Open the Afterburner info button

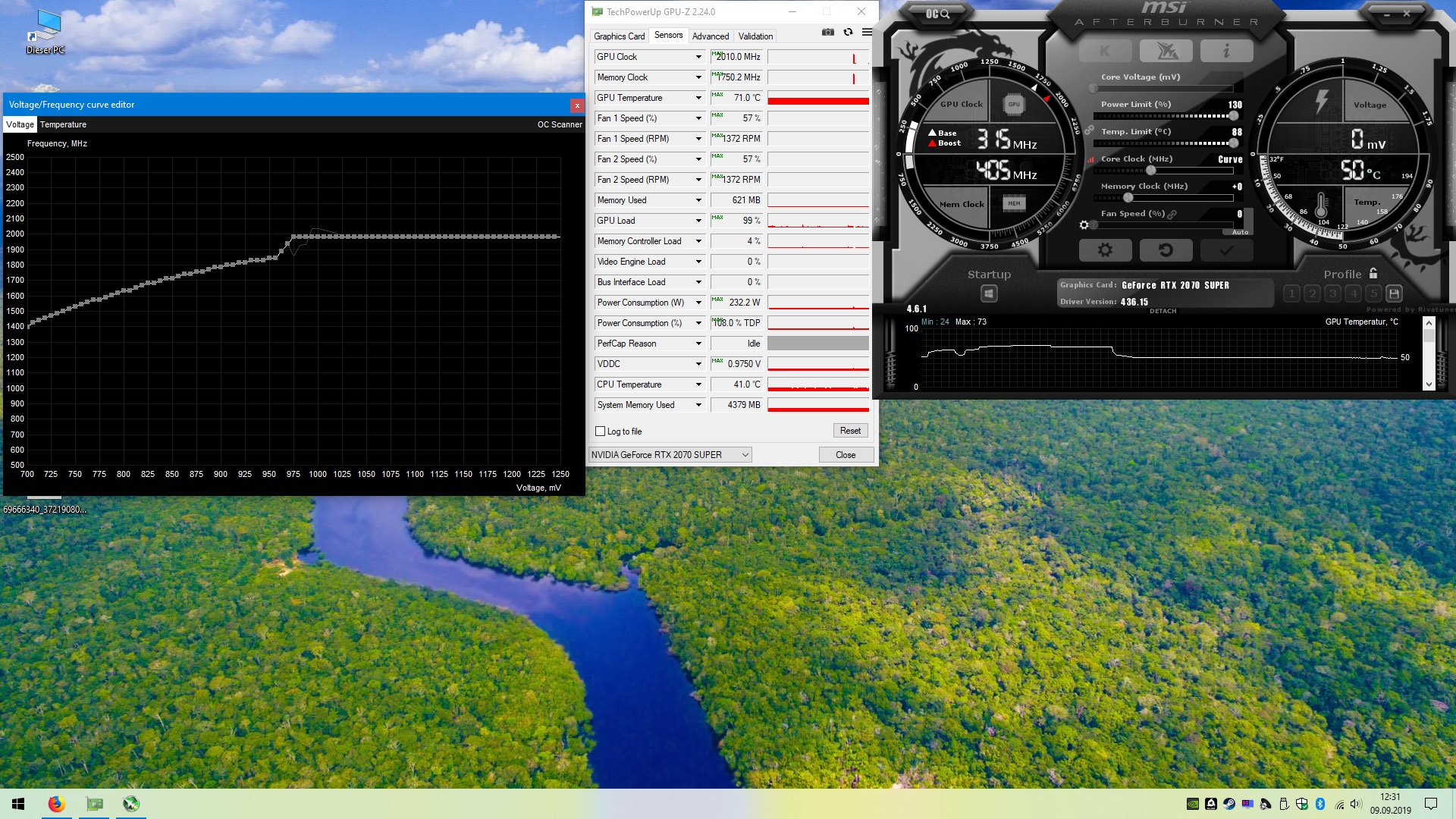pos(1226,51)
